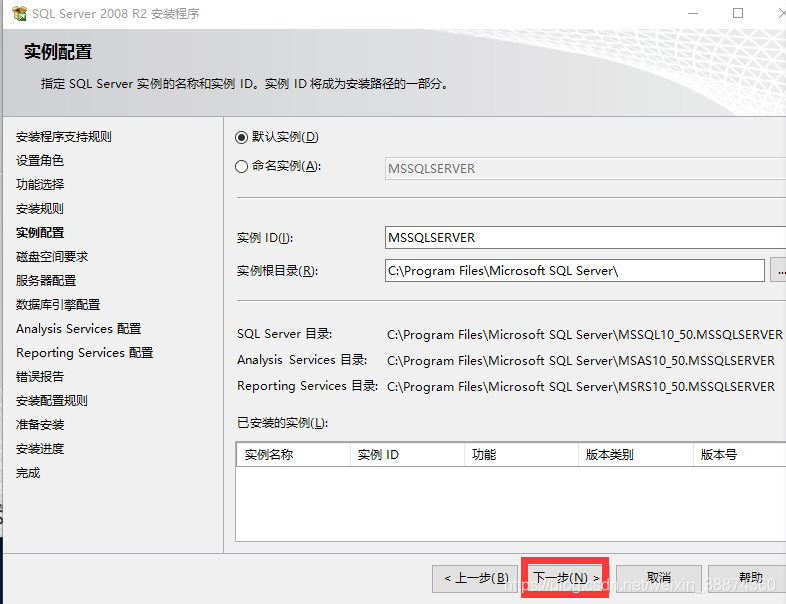Click the 实例 ID input field
The image size is (786, 604).
(585, 238)
